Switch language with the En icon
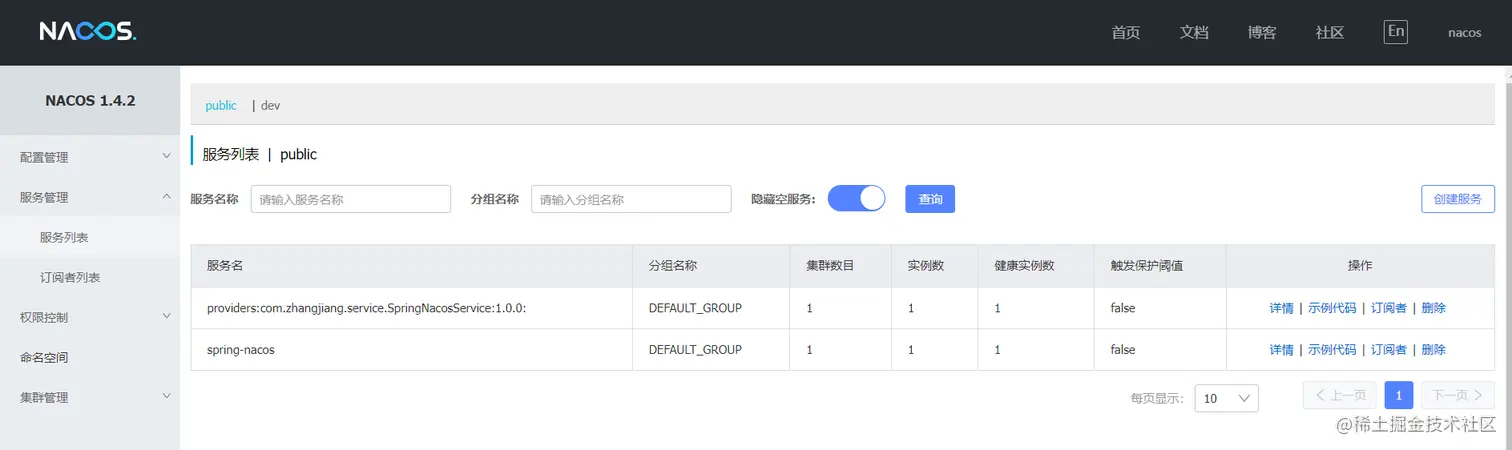1512x450 pixels. (1395, 32)
